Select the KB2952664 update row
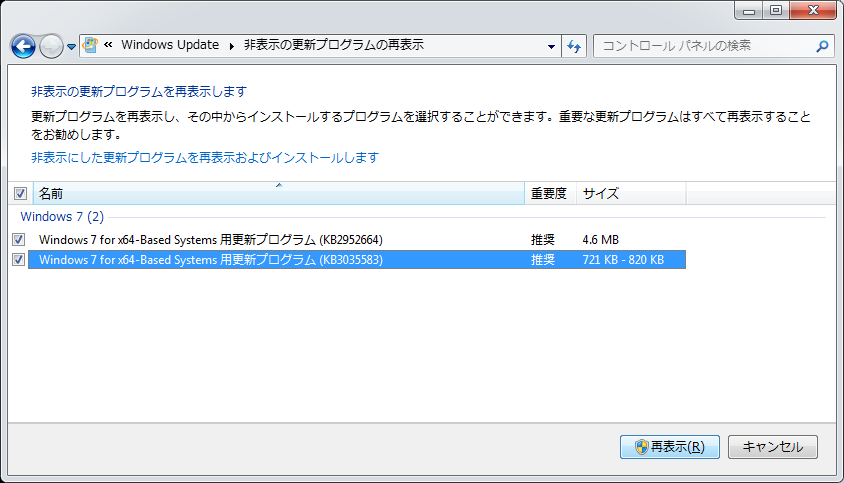This screenshot has width=844, height=483. [211, 240]
